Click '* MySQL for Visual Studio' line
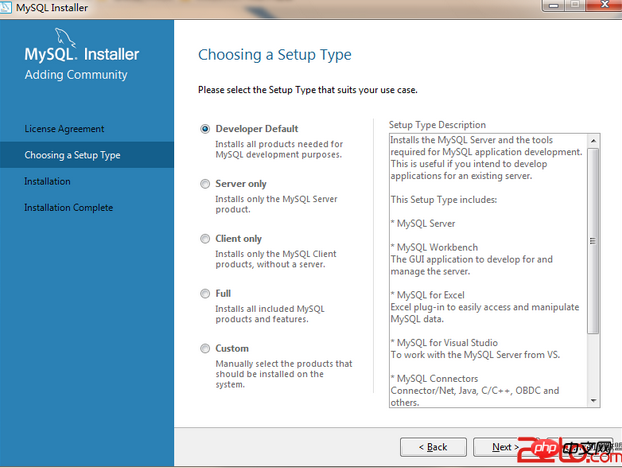The image size is (622, 468). [444, 343]
